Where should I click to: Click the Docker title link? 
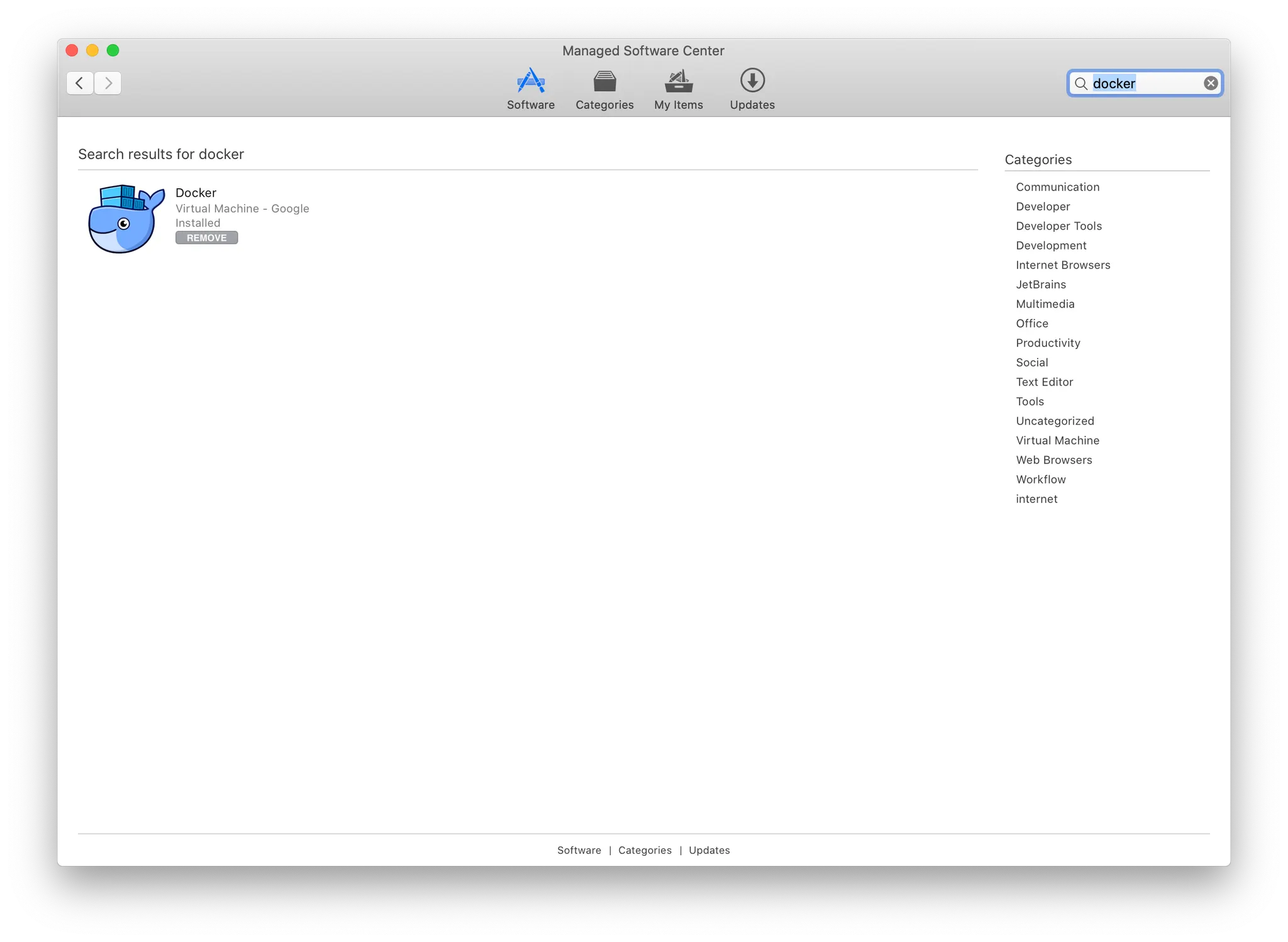click(196, 192)
